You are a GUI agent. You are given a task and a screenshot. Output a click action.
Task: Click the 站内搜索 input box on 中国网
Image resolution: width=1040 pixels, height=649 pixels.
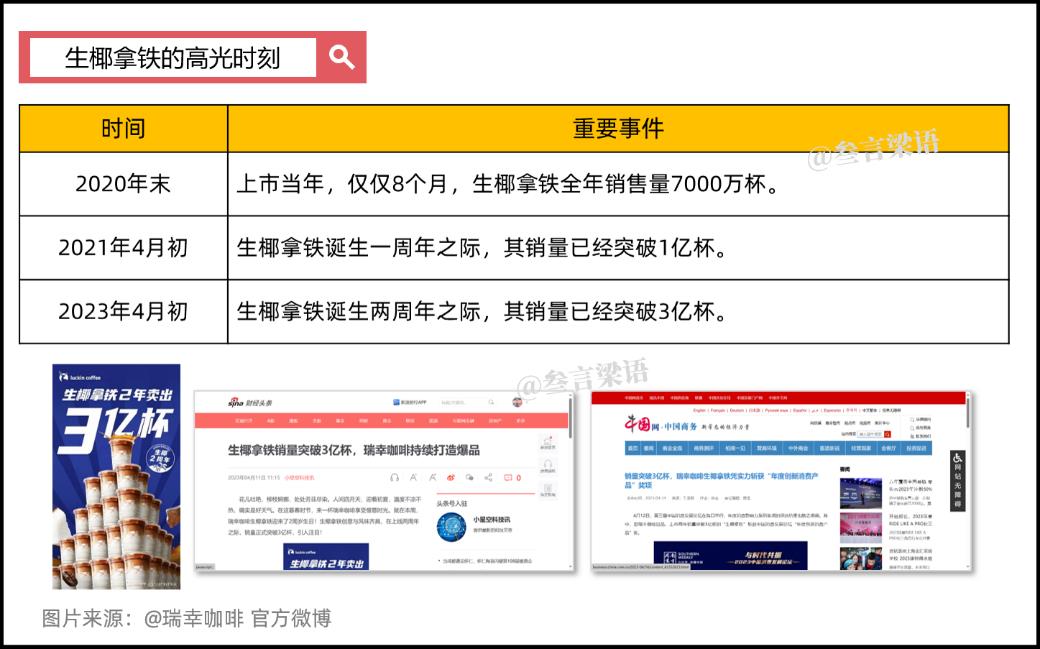870,434
